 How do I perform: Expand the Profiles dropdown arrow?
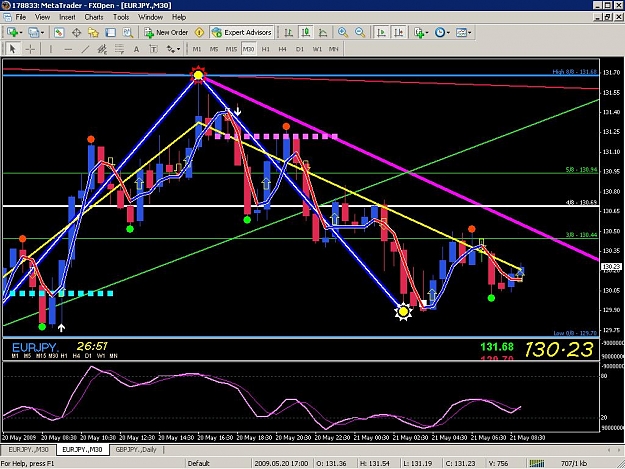[x=42, y=33]
